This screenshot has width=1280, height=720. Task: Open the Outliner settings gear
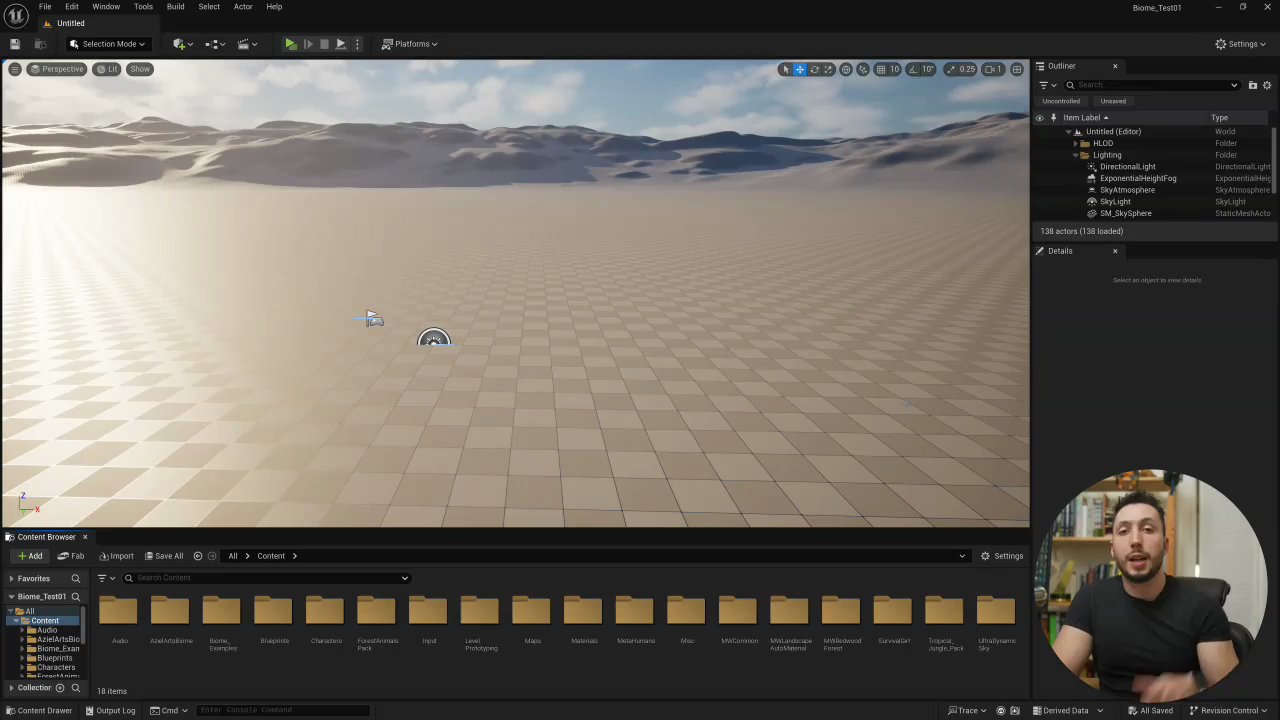1268,85
